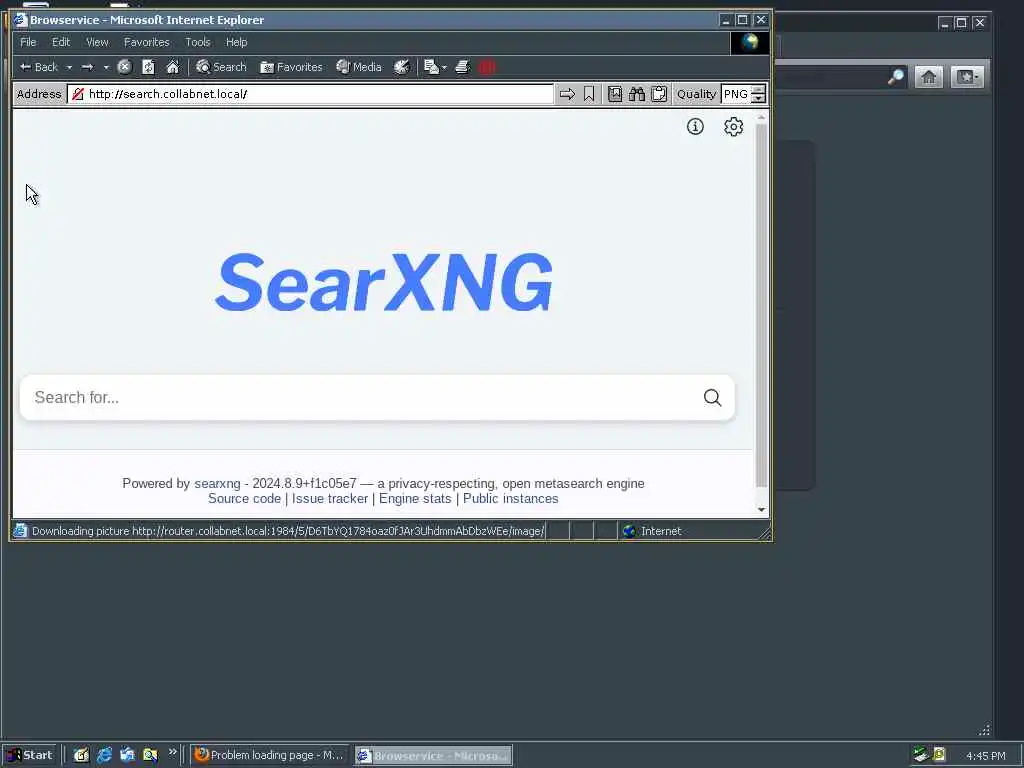Click the binoculars icon in address bar

tap(637, 94)
